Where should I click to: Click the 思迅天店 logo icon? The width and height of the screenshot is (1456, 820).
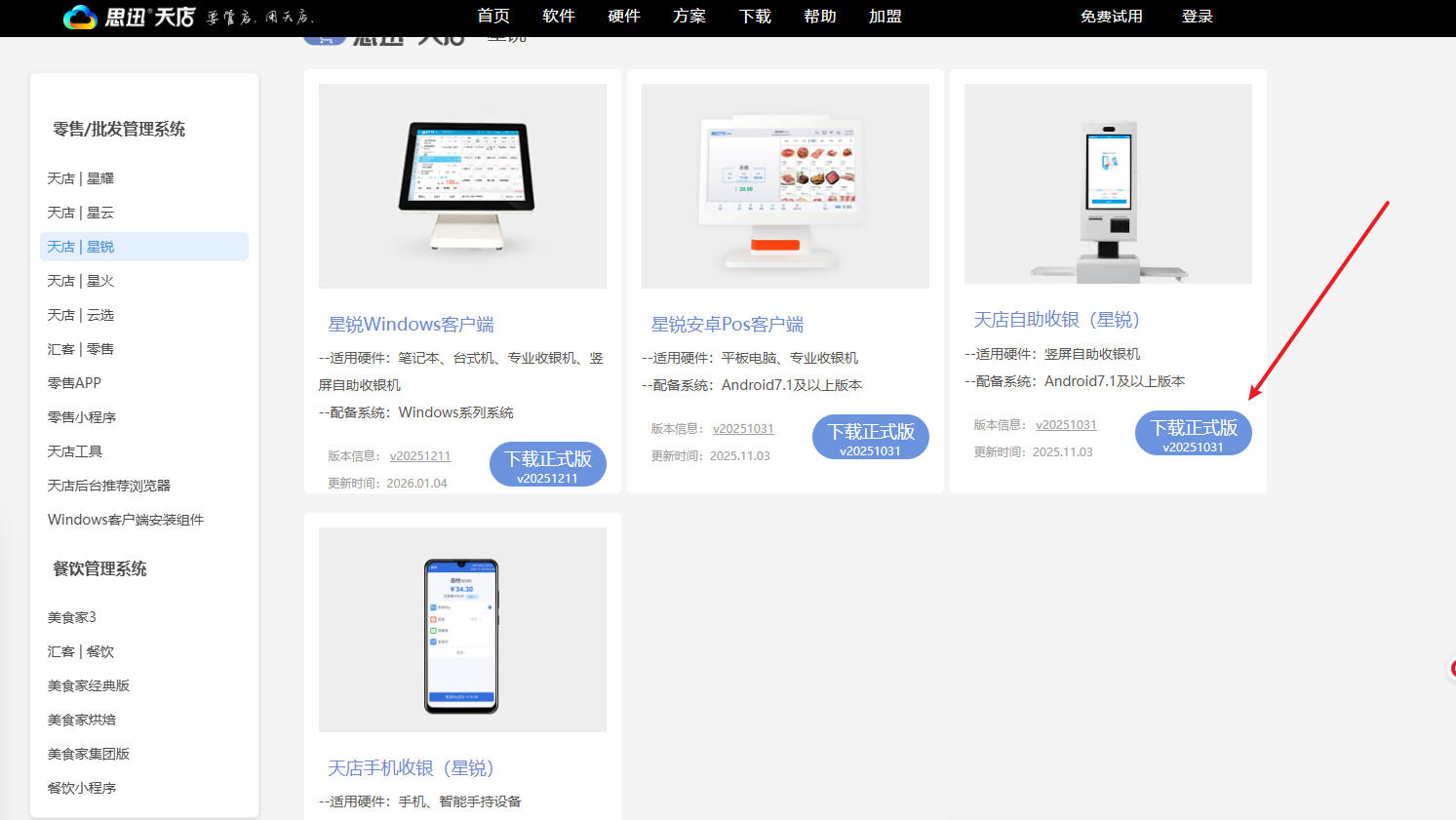click(x=80, y=17)
